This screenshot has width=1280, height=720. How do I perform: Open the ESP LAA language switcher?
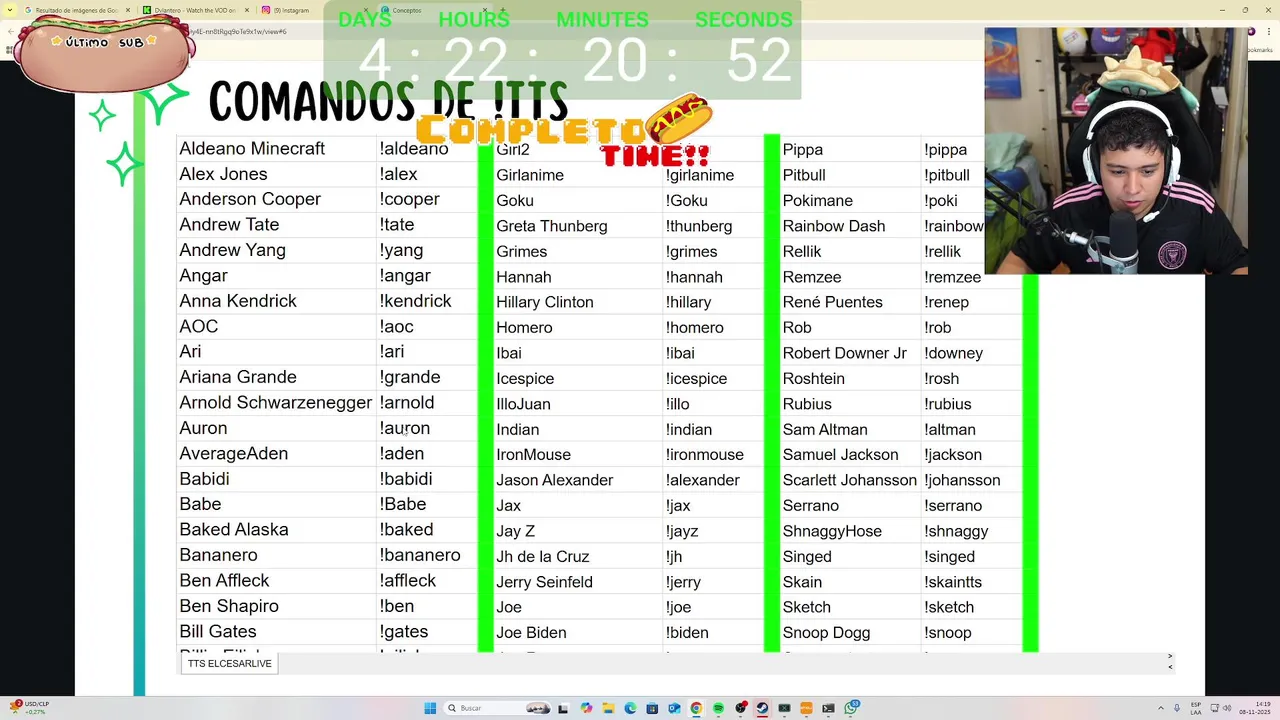tap(1195, 708)
